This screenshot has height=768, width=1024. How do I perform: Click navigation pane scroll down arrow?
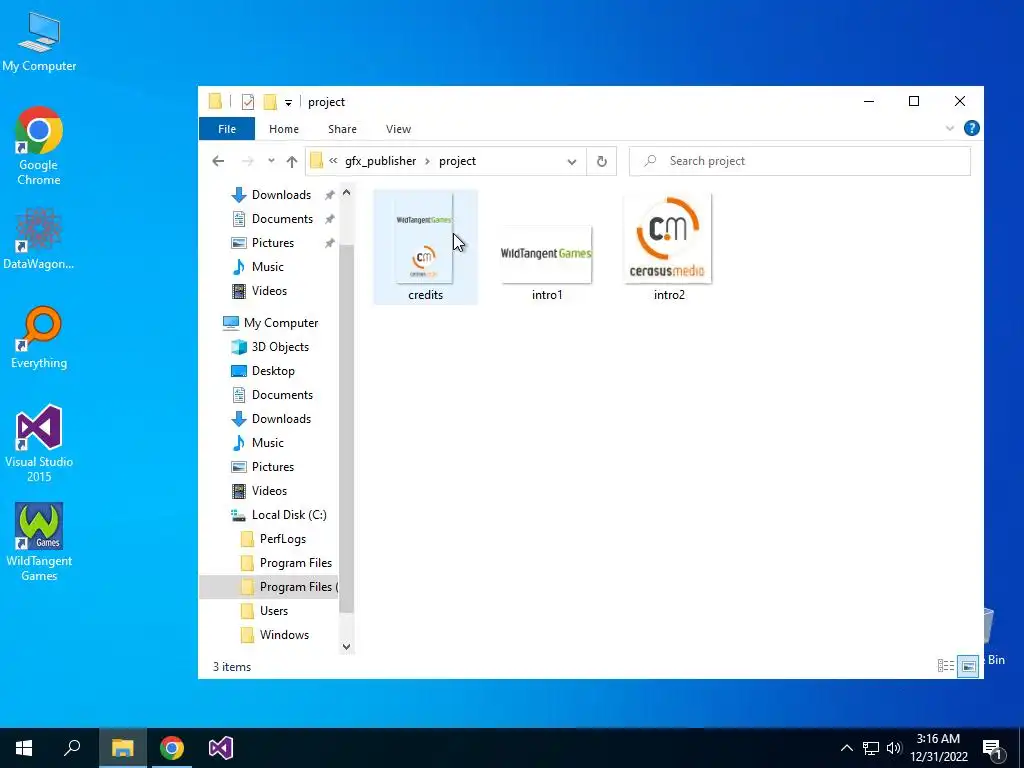tap(346, 647)
